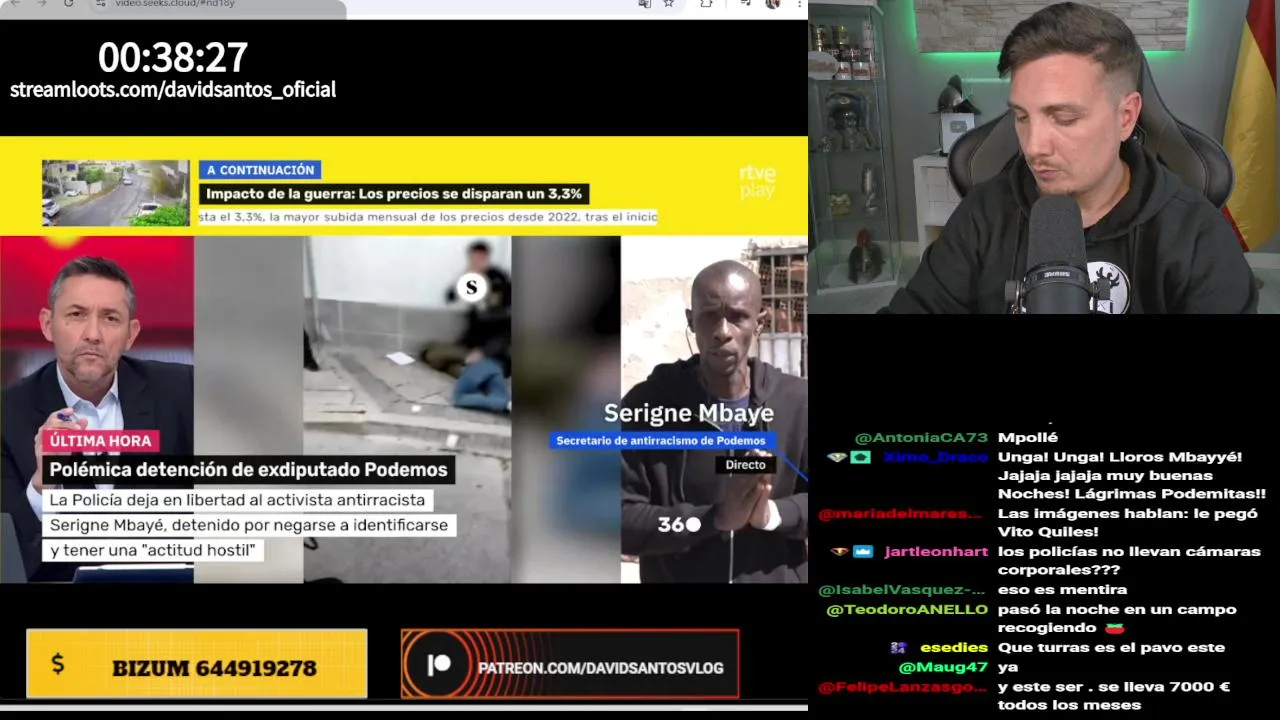The image size is (1280, 720).
Task: Click the PATREON.COM/DAVIDSANTOSVLOG banner
Action: (570, 664)
